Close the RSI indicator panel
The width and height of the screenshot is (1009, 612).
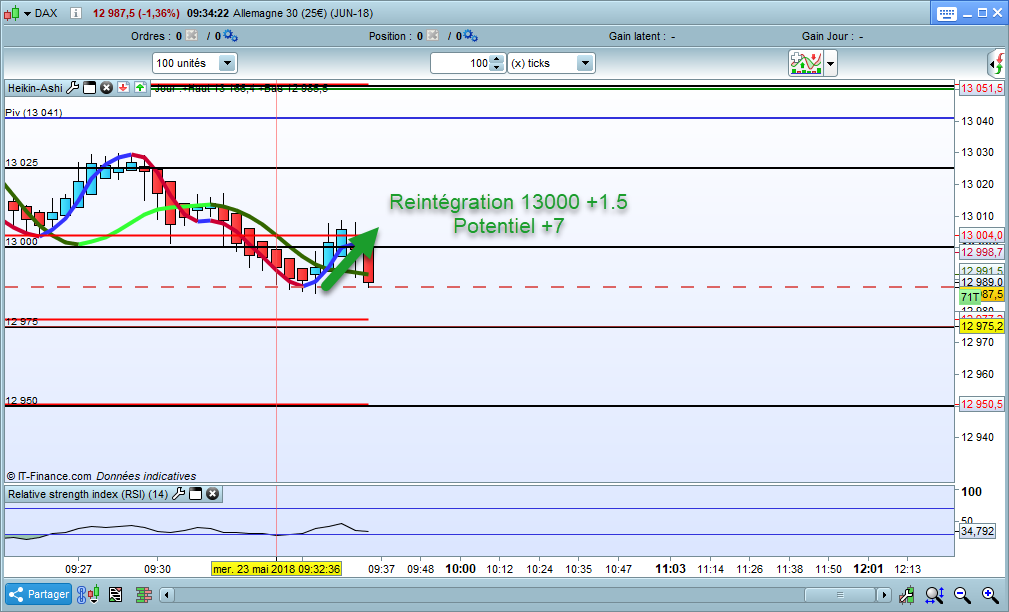tap(212, 494)
